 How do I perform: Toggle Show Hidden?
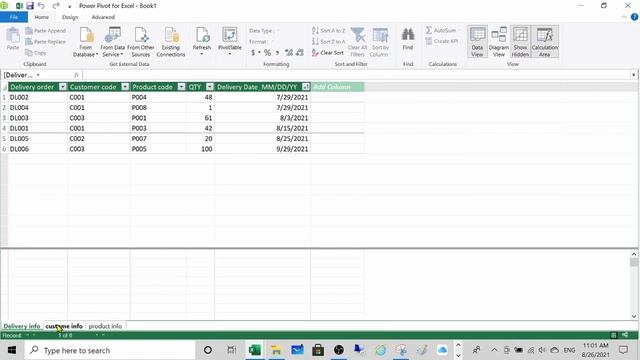(x=520, y=42)
